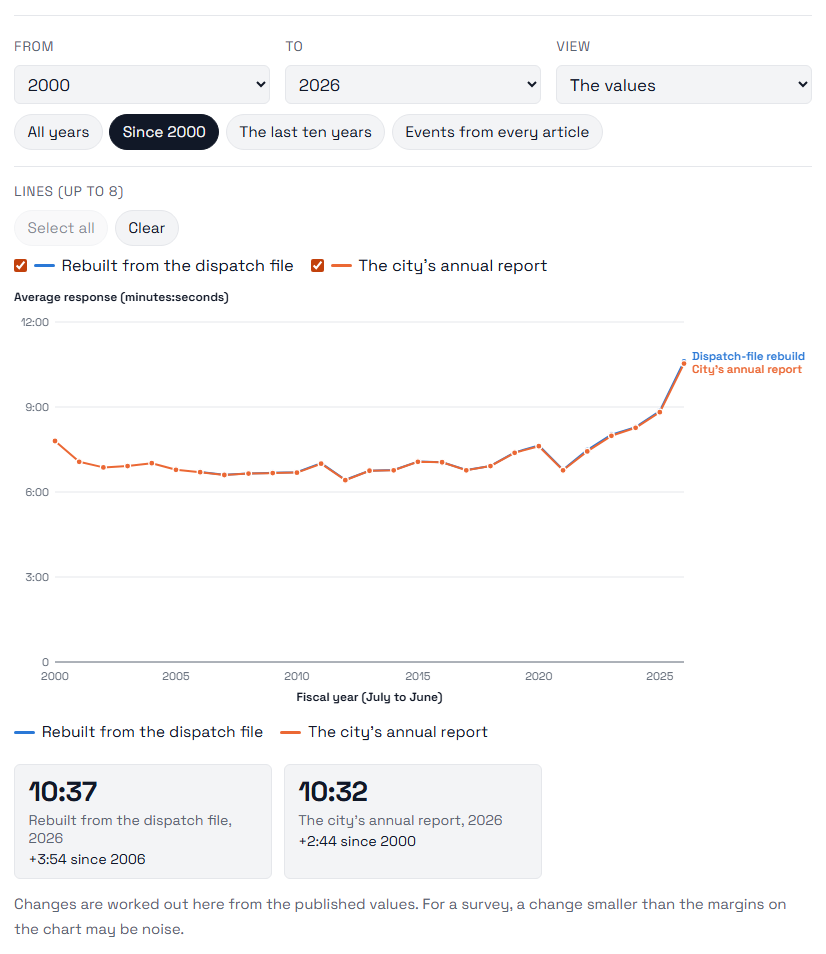Select the All years preset
Viewport: 826px width, 954px height.
58,132
